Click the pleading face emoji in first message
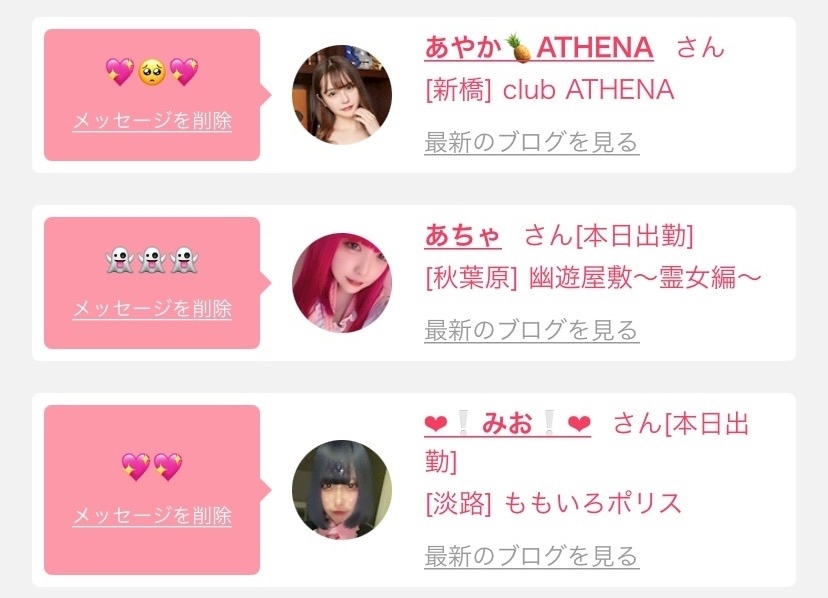 point(152,72)
